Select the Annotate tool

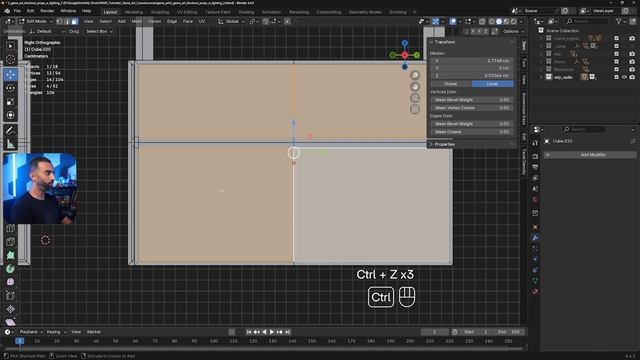pos(11,130)
